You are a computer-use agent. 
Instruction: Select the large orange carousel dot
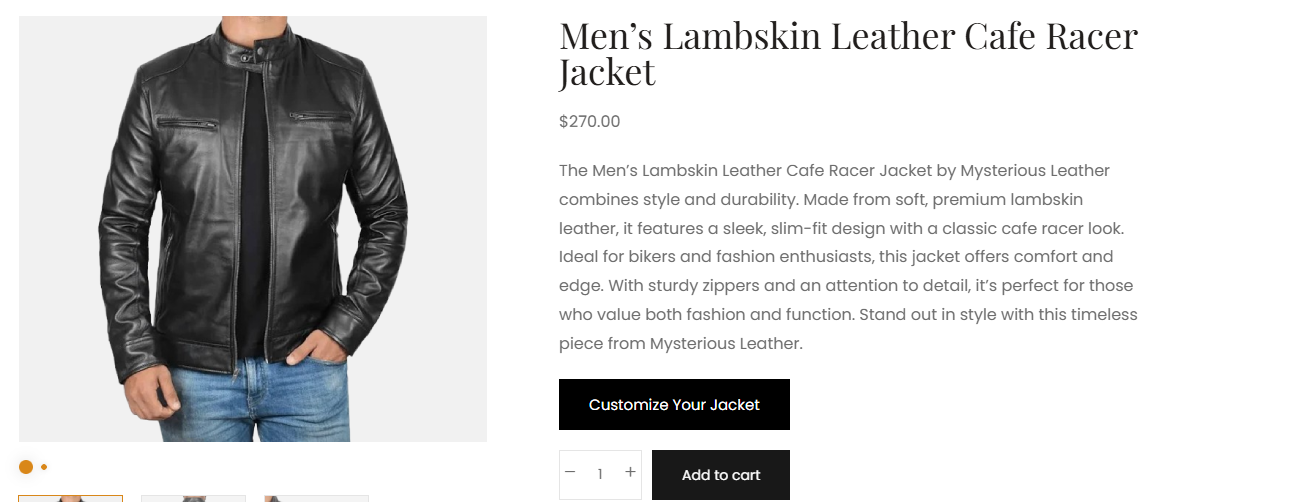[x=26, y=467]
